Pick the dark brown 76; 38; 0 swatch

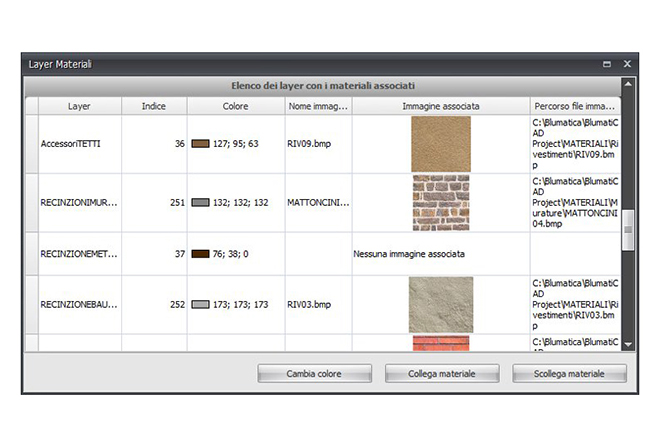click(199, 254)
